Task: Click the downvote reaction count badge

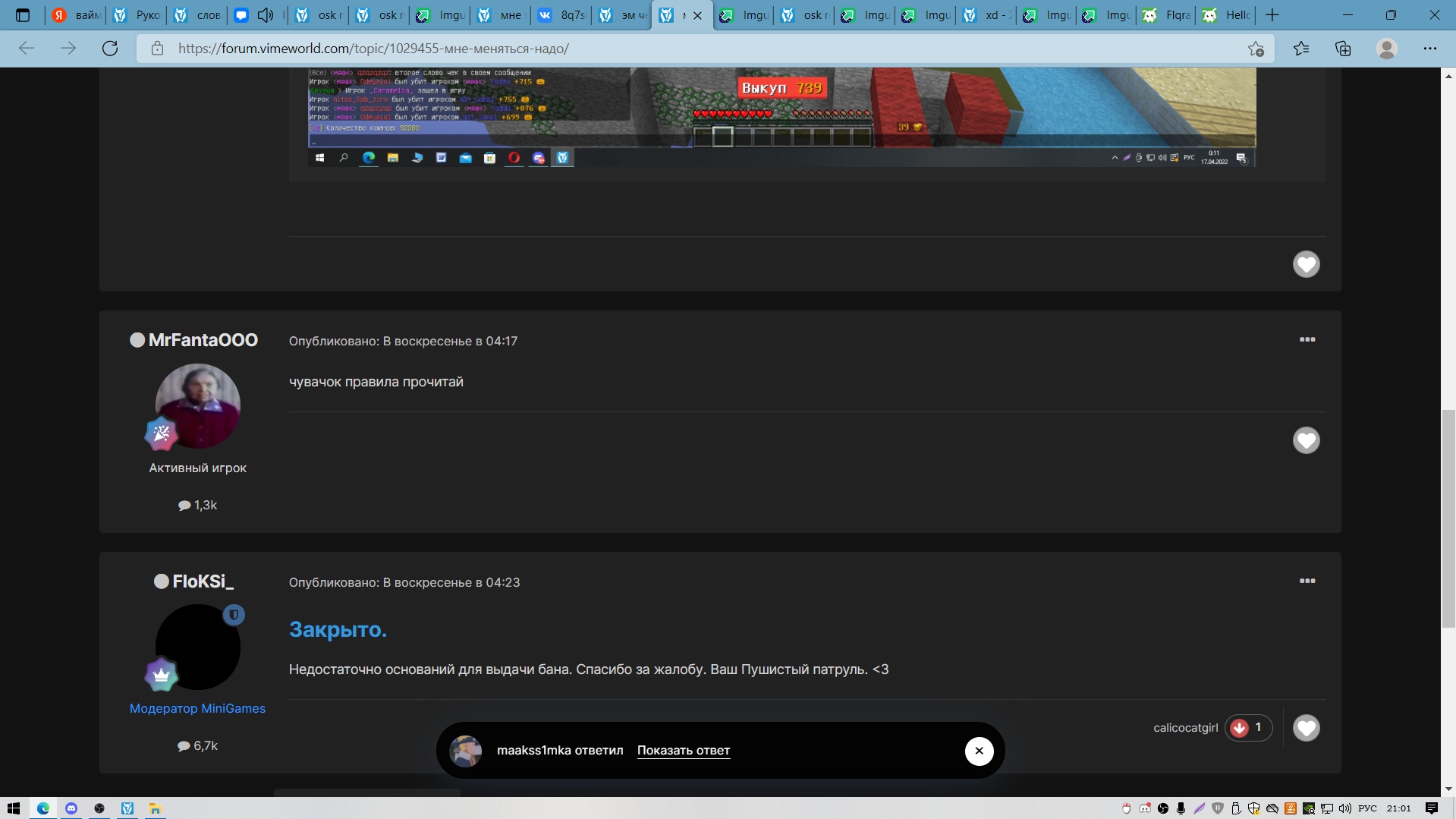Action: (x=1248, y=728)
